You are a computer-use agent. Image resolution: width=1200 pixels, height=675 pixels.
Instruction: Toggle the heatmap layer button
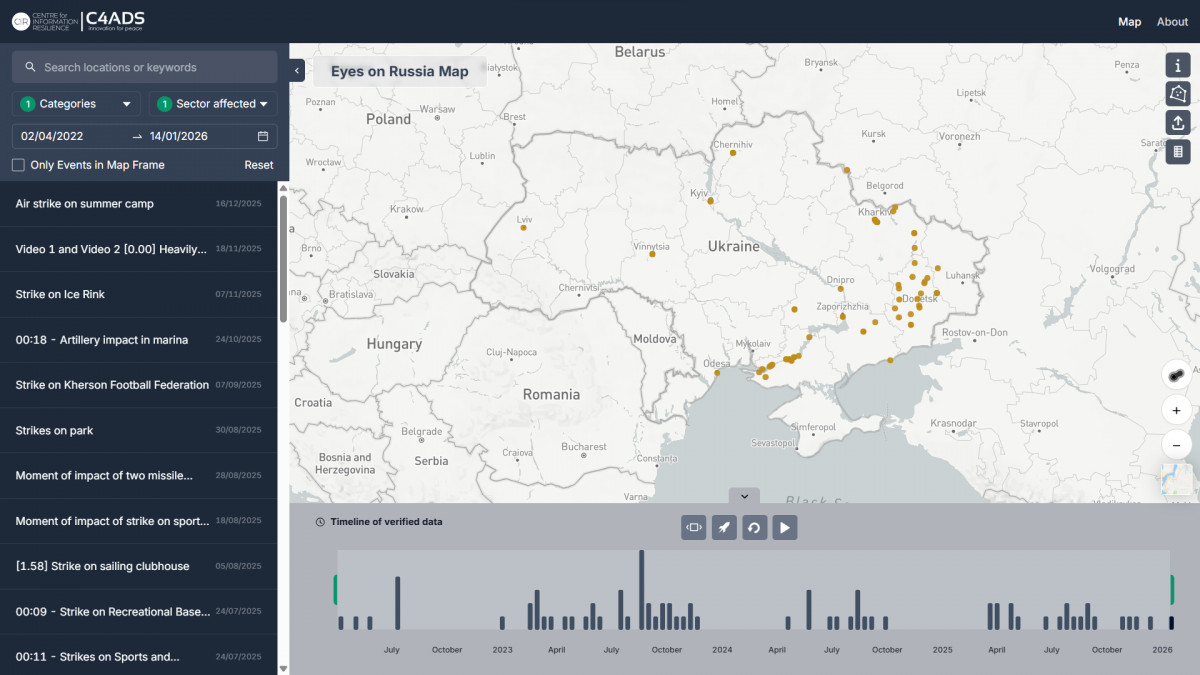[1176, 375]
